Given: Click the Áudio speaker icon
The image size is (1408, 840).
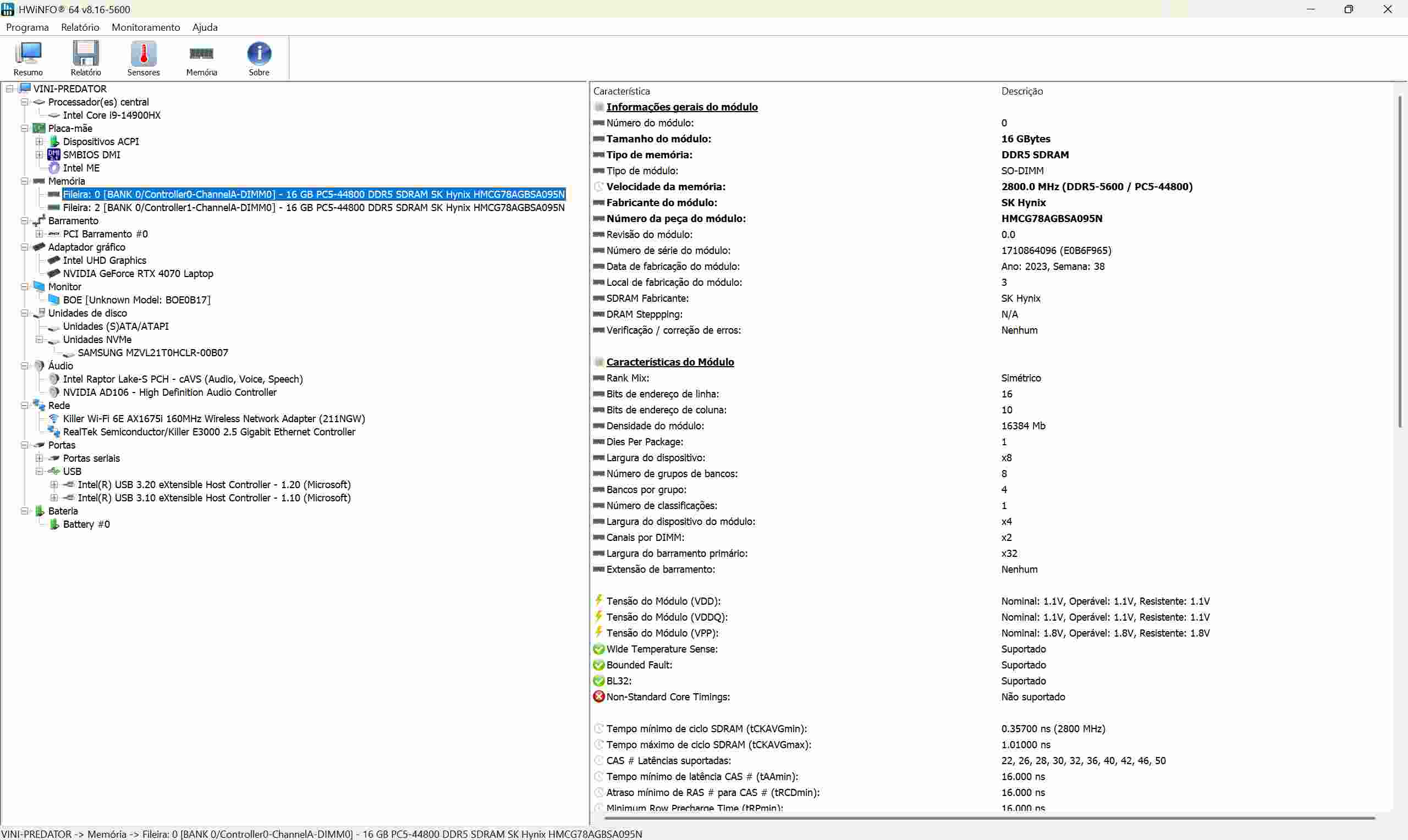Looking at the screenshot, I should pos(39,366).
